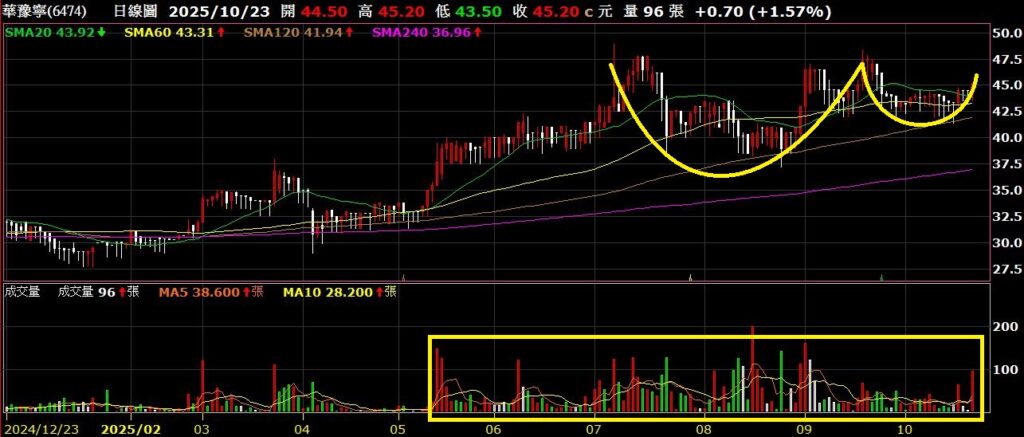Click the MA5 red up arrow
Viewport: 1024px width, 437px height.
tap(244, 292)
